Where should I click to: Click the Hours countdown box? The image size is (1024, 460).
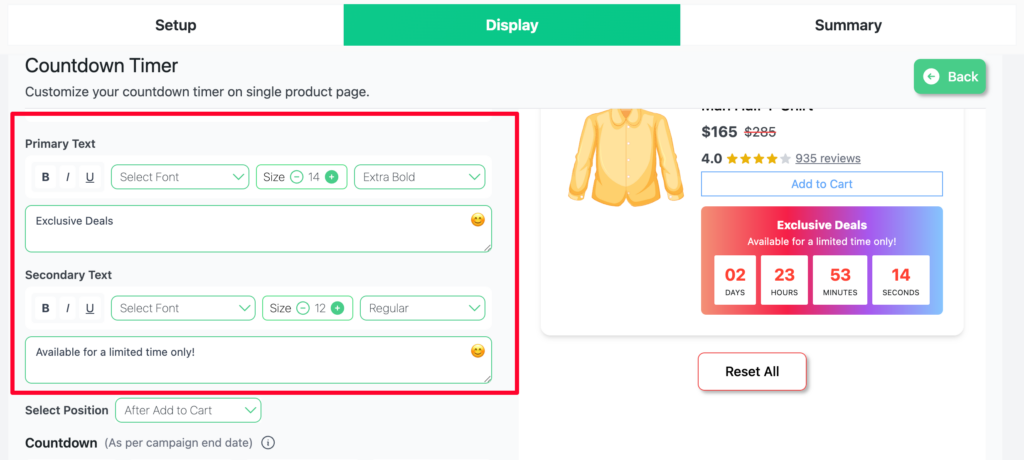coord(784,280)
